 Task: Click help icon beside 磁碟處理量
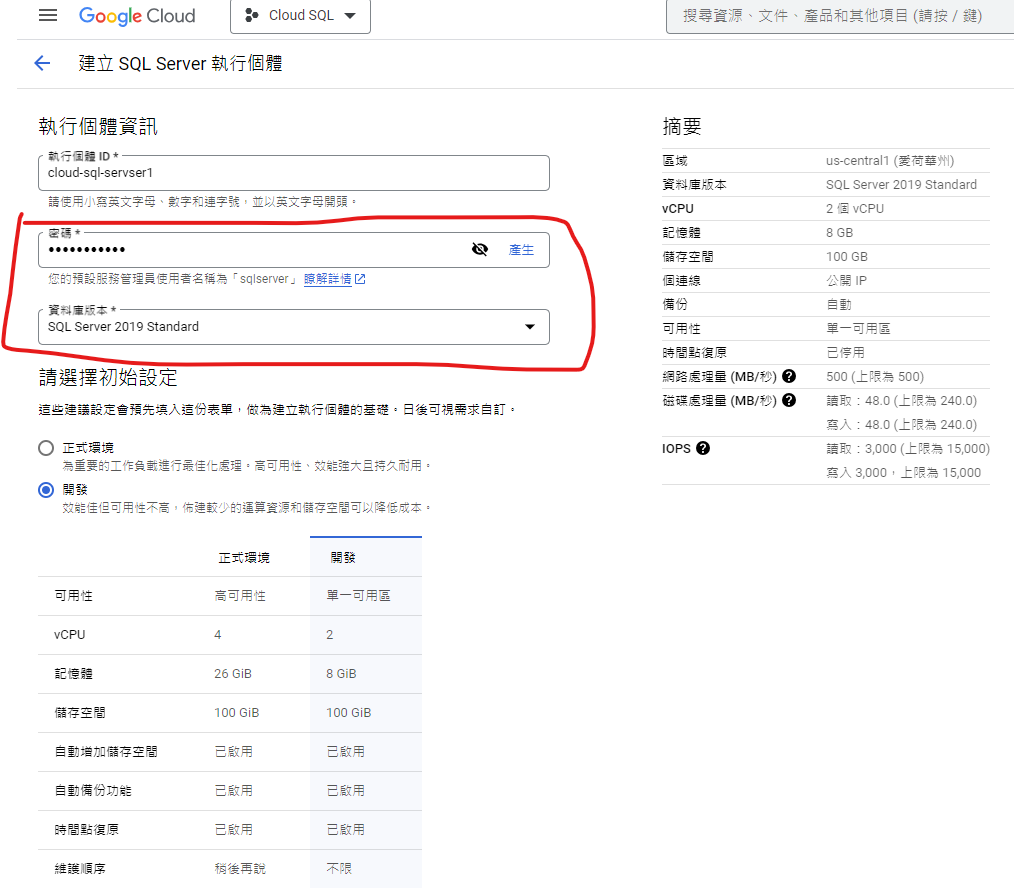coord(789,401)
